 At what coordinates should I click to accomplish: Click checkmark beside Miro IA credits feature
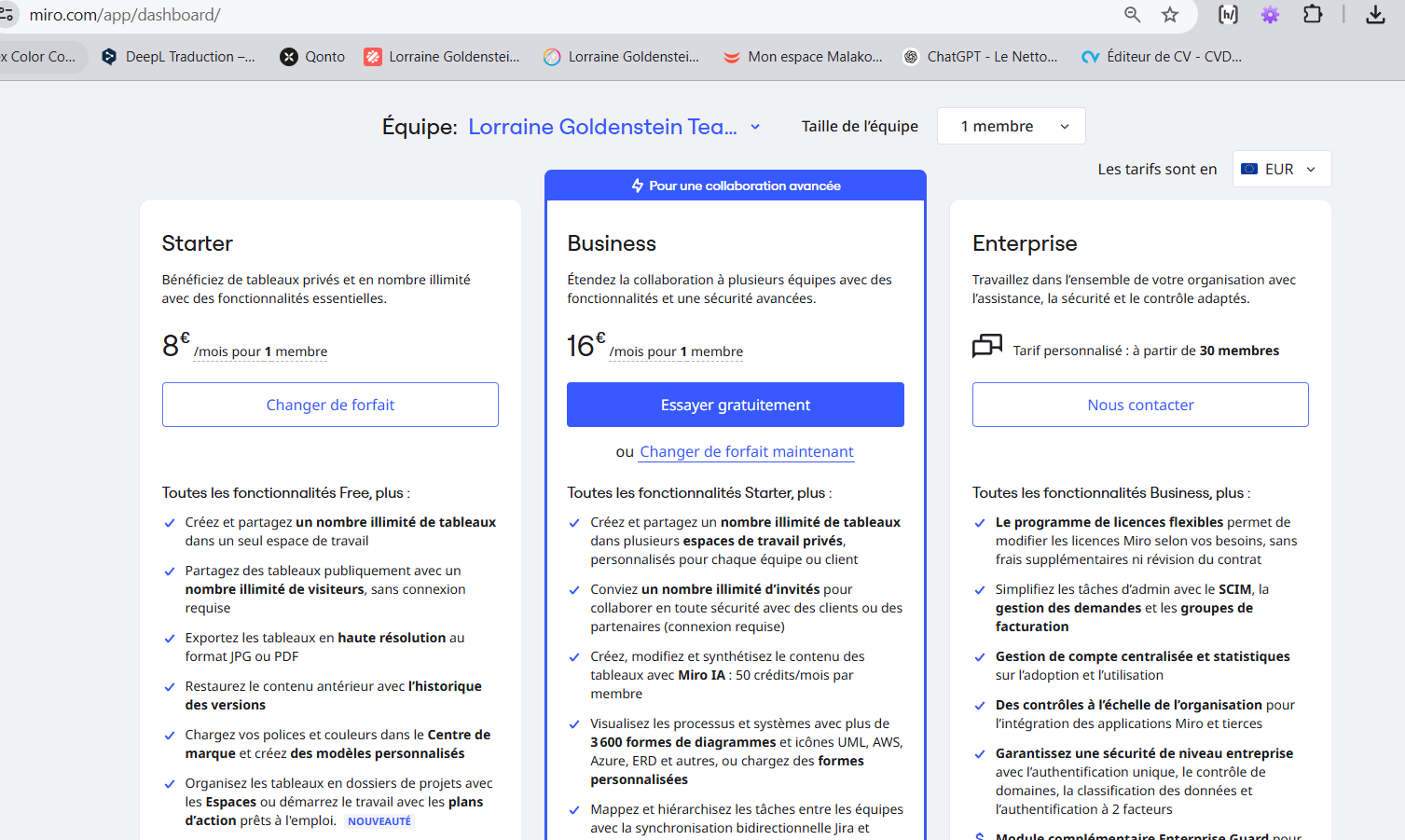click(x=574, y=657)
